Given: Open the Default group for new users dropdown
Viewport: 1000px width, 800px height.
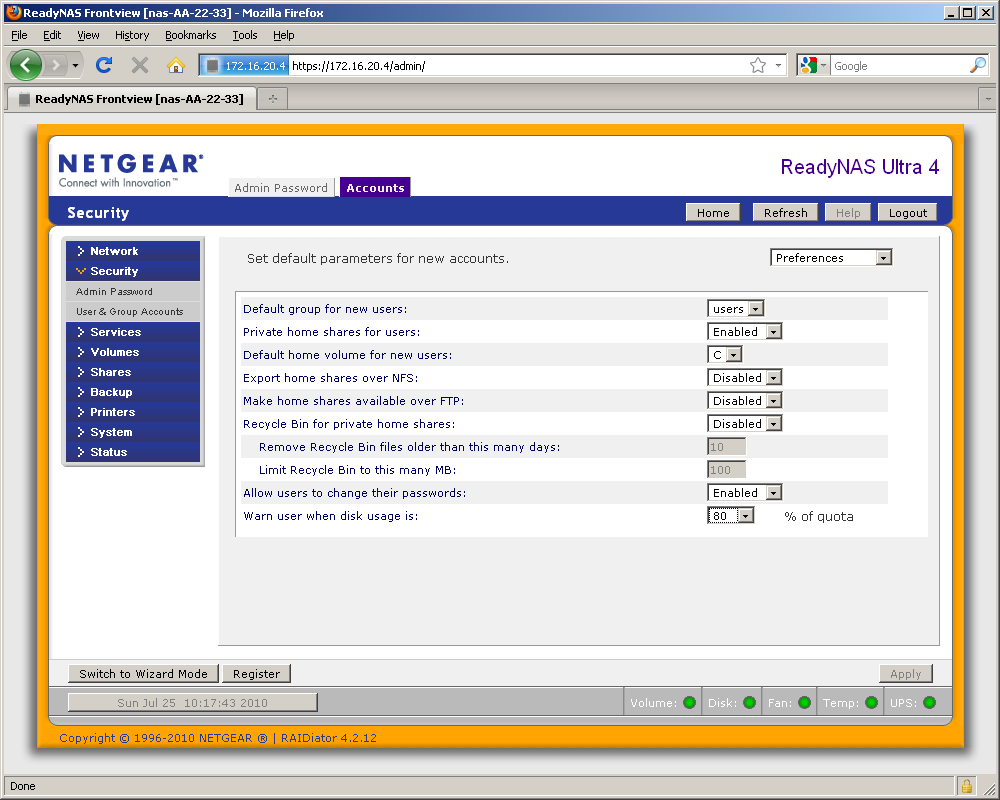Looking at the screenshot, I should click(735, 309).
